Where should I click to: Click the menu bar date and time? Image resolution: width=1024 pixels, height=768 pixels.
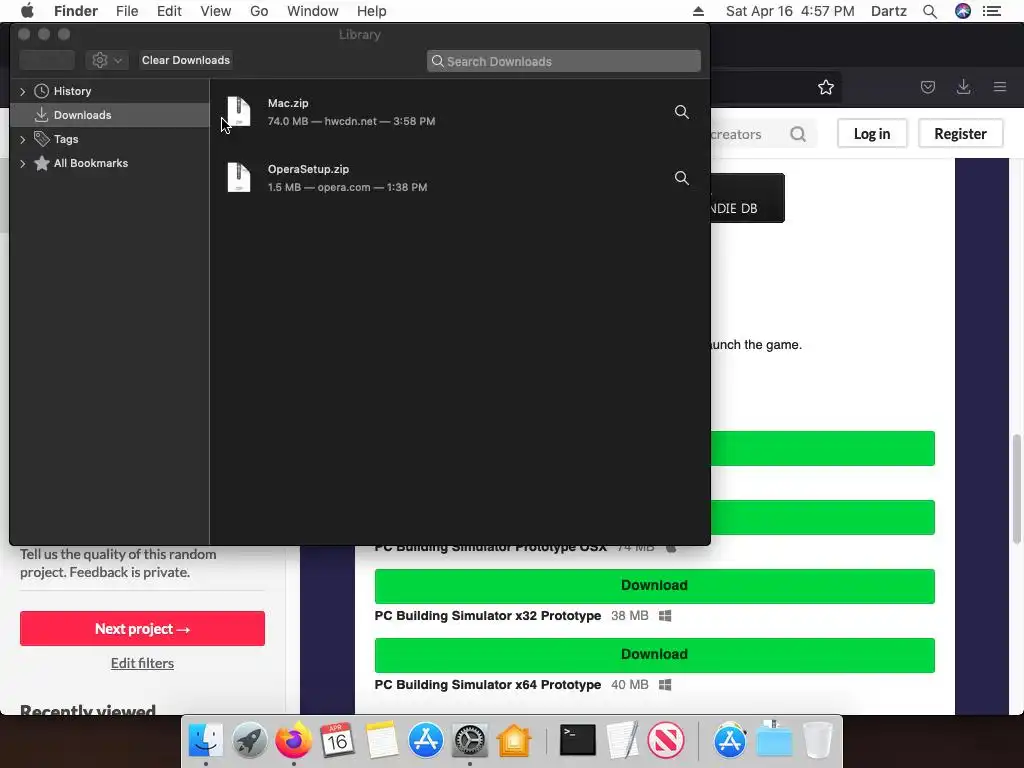[790, 11]
